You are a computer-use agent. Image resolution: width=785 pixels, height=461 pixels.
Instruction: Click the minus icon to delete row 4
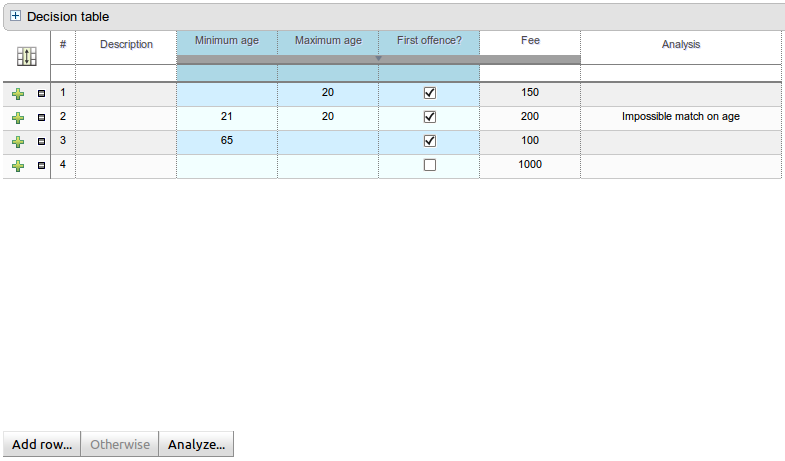pos(41,166)
